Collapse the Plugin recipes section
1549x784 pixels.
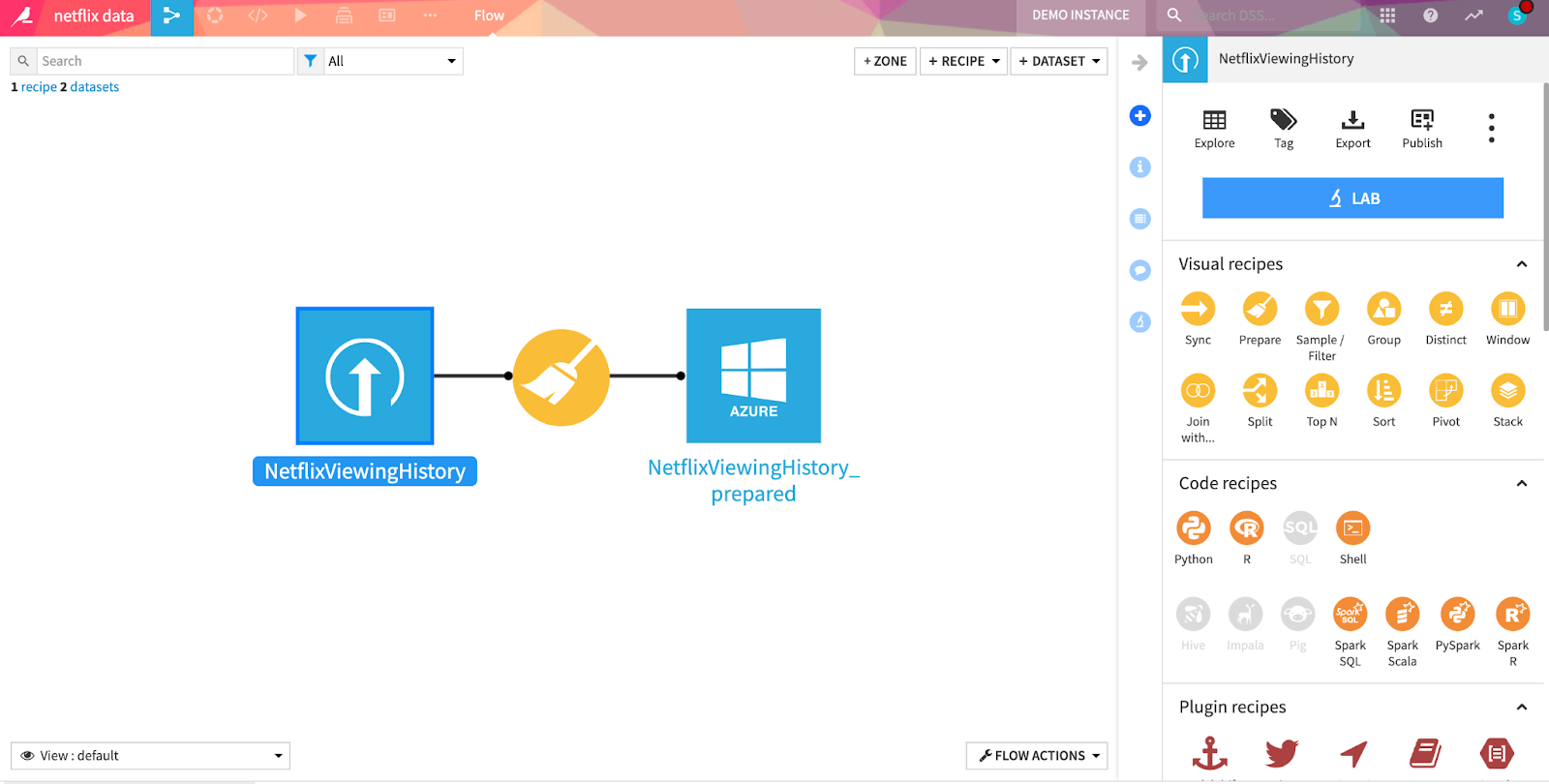(1521, 708)
